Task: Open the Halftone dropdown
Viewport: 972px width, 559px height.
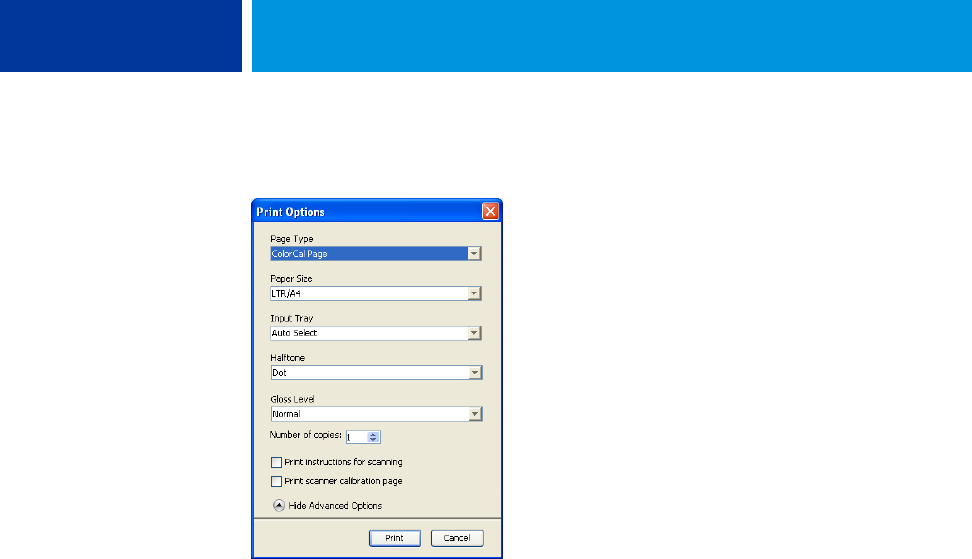Action: 376,372
